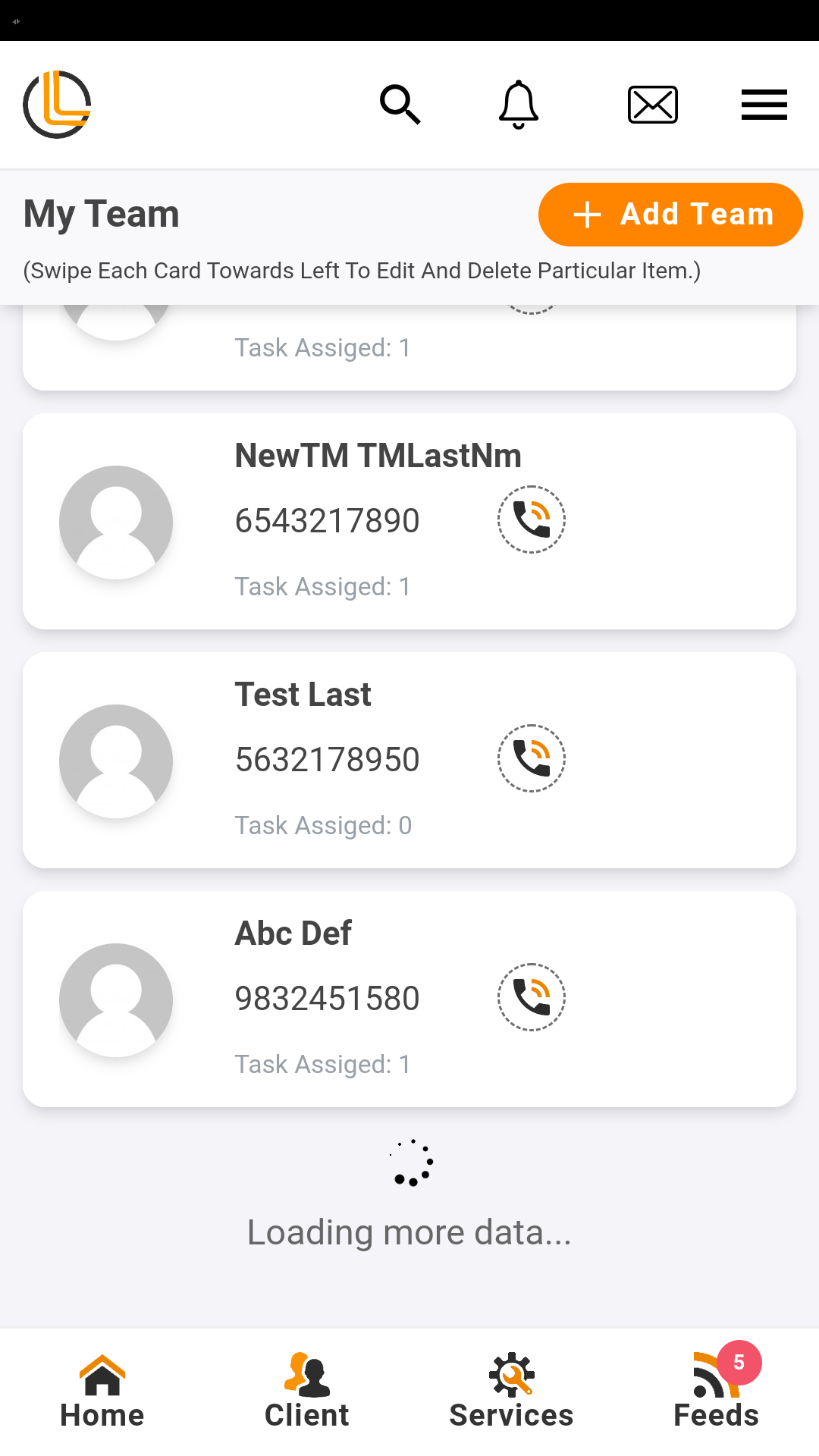Open the Services tab
The width and height of the screenshot is (819, 1456).
[x=512, y=1392]
